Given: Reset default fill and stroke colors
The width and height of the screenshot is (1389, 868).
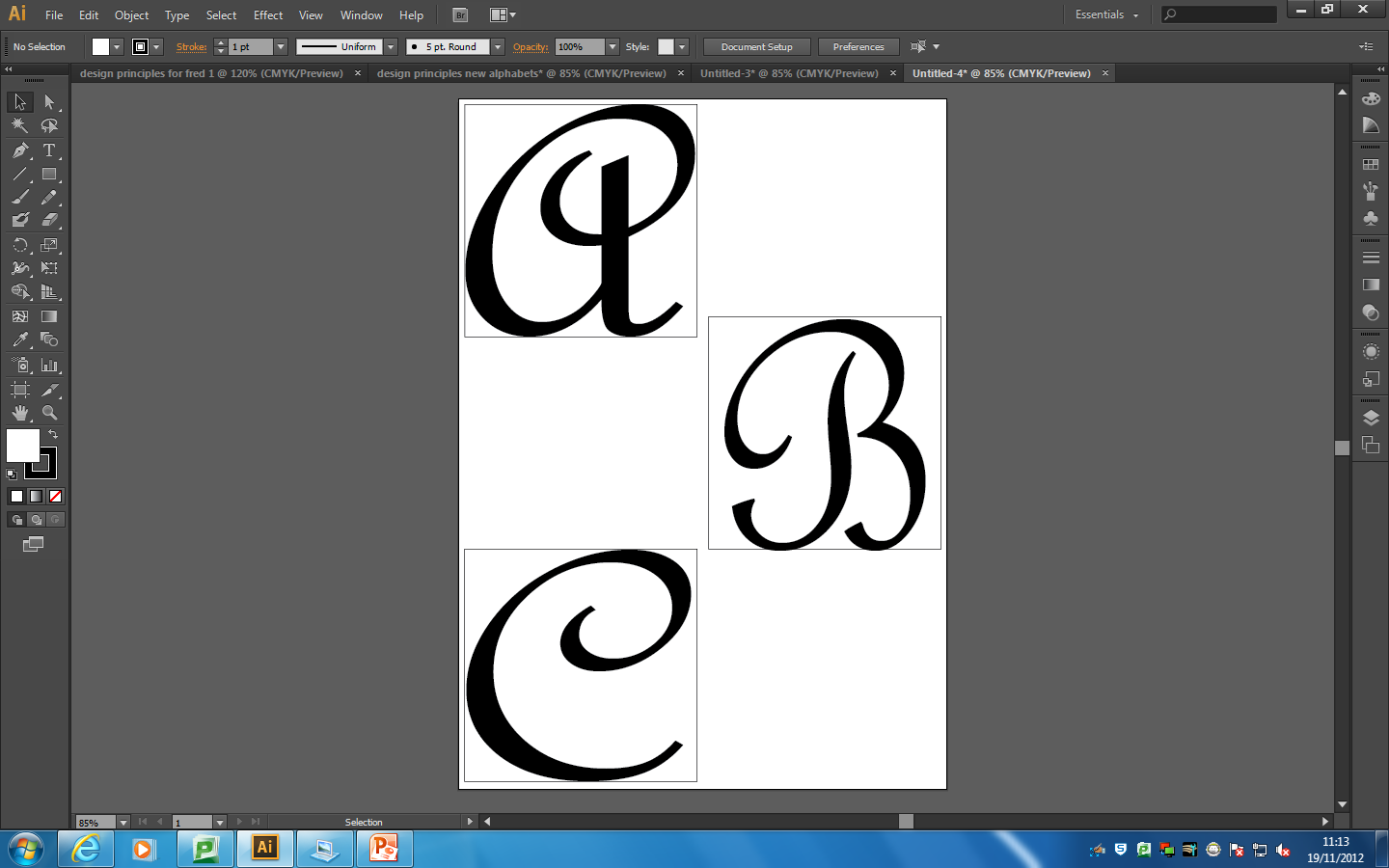Looking at the screenshot, I should pyautogui.click(x=10, y=474).
